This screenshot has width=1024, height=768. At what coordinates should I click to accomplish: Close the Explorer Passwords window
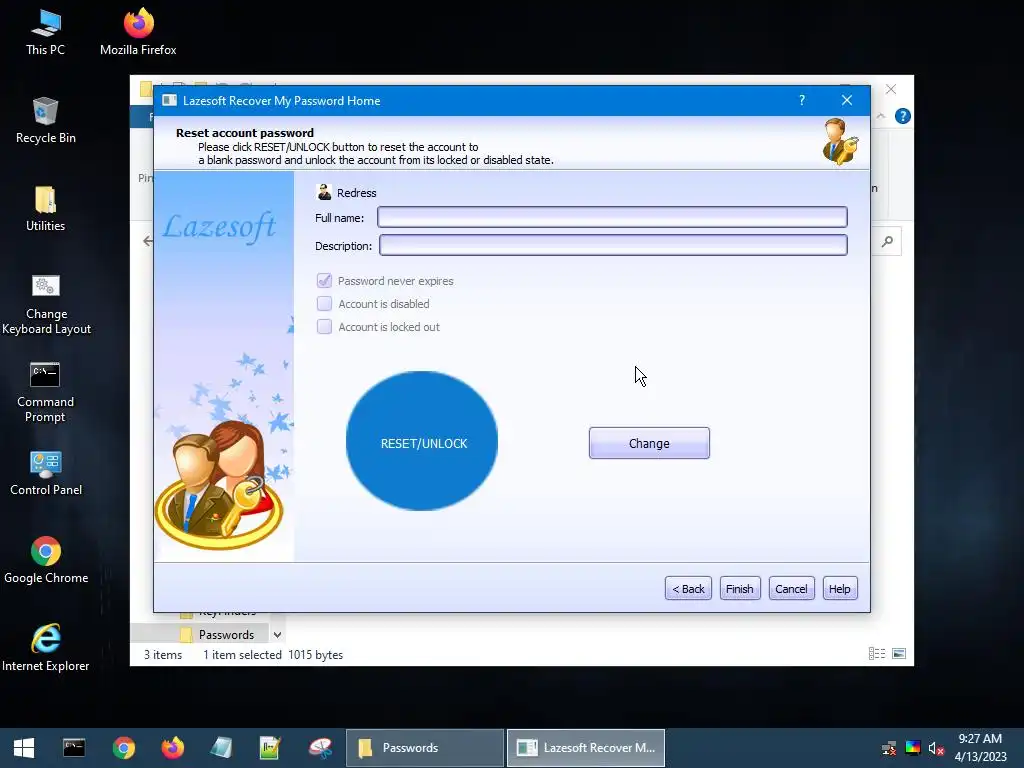pos(891,89)
